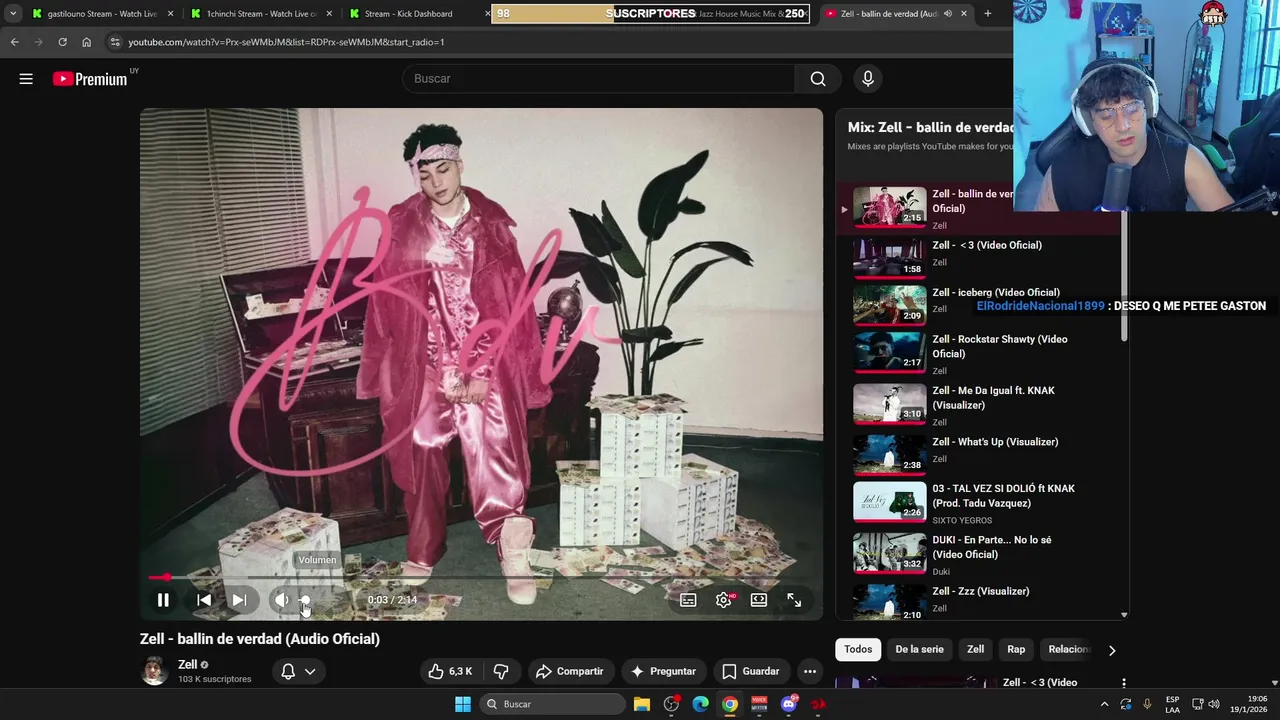Click the volume slider handle
1280x720 pixels.
coord(305,600)
